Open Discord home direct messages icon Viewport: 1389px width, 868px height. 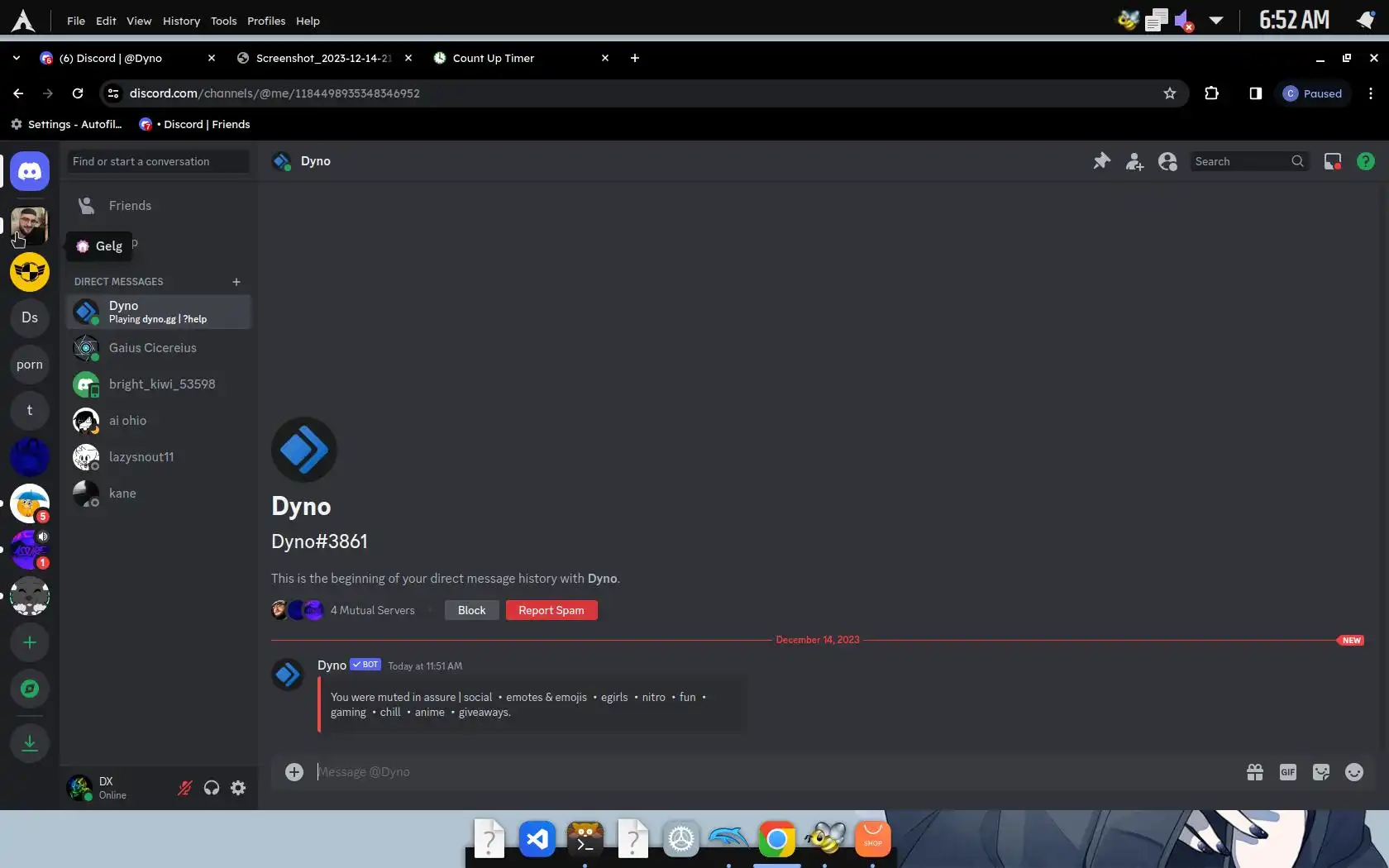click(x=30, y=171)
